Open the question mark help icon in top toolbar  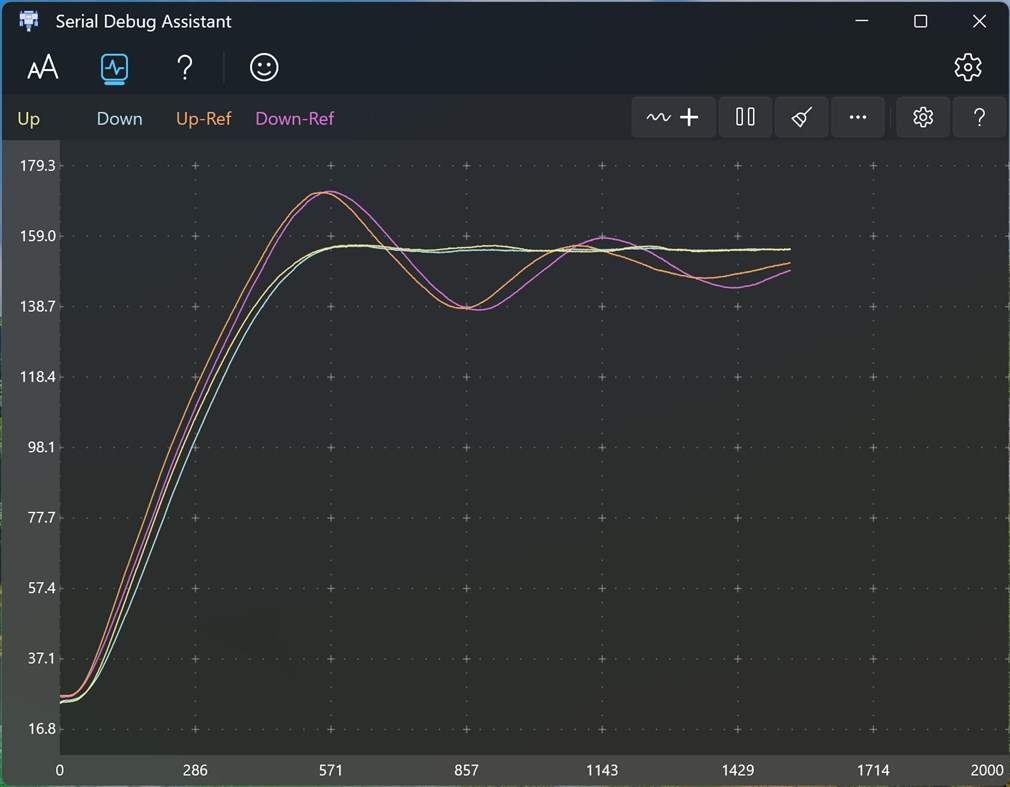[185, 67]
